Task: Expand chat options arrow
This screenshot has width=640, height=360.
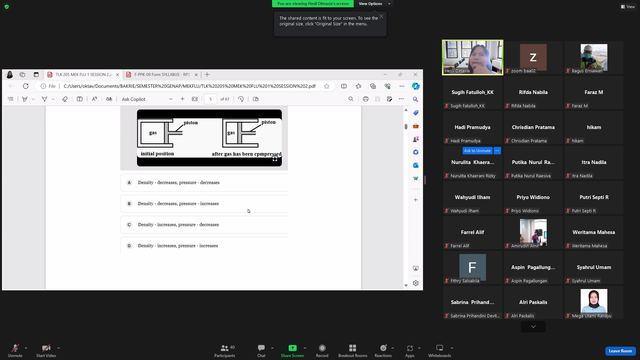Action: click(272, 348)
